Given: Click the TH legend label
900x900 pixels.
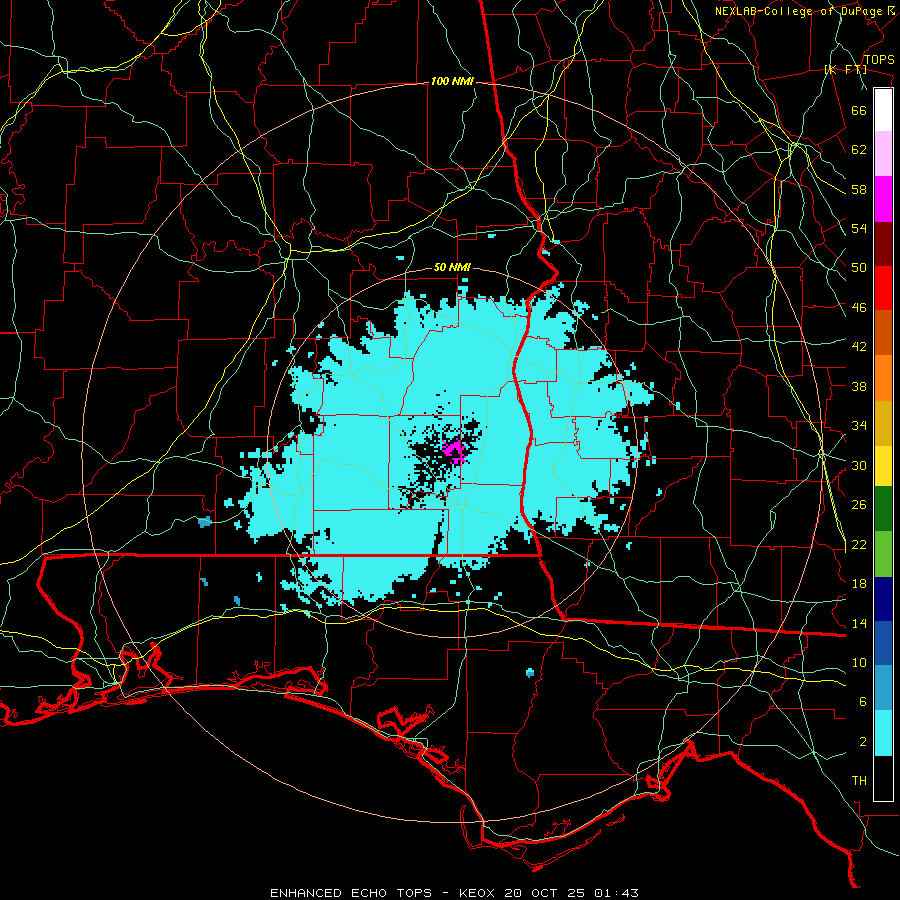Looking at the screenshot, I should click(x=859, y=781).
